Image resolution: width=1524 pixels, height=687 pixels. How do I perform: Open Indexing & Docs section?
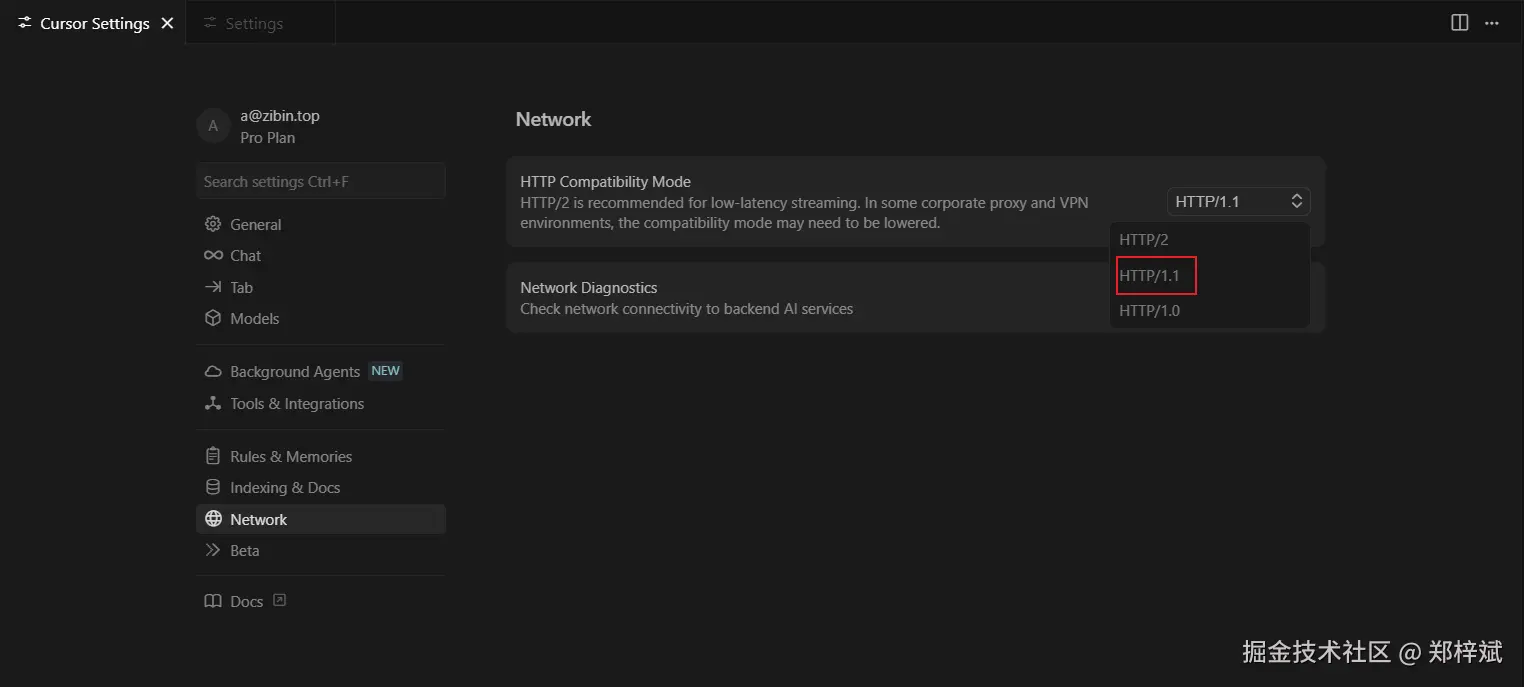click(321, 487)
